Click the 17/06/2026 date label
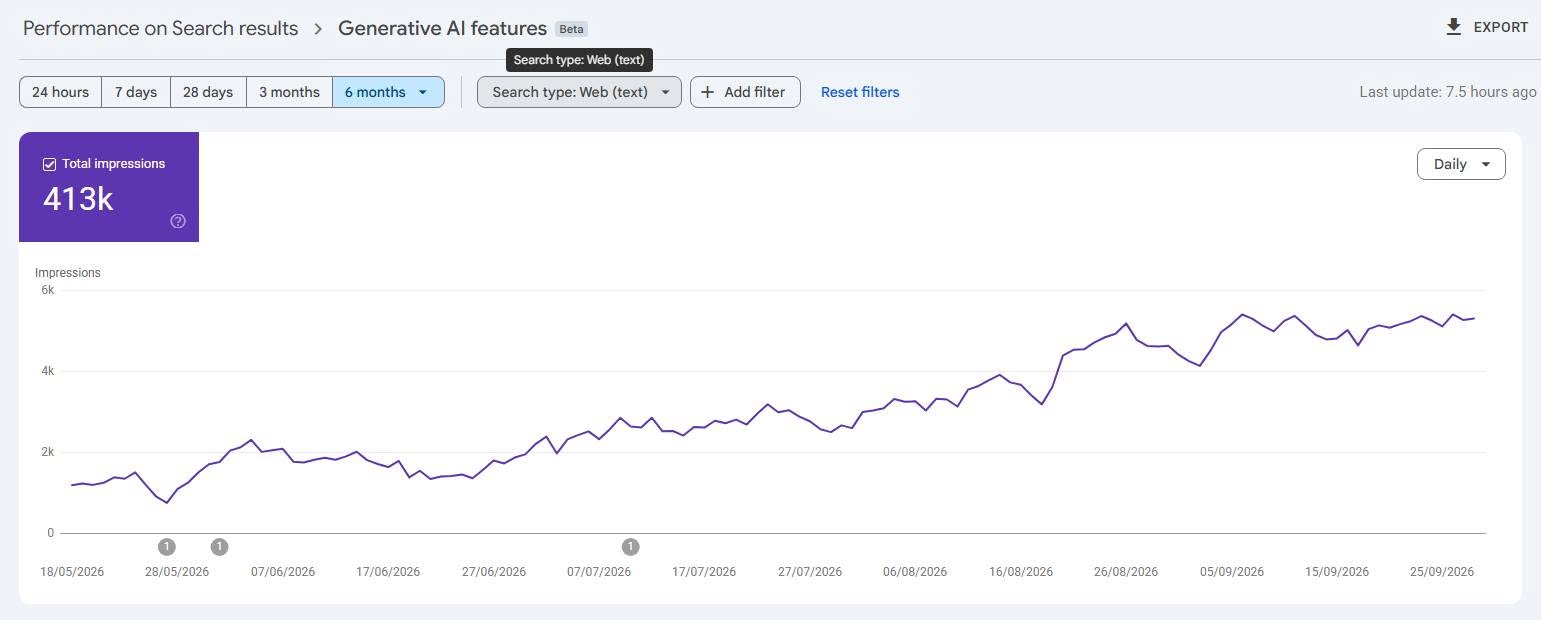This screenshot has height=620, width=1541. pos(388,572)
